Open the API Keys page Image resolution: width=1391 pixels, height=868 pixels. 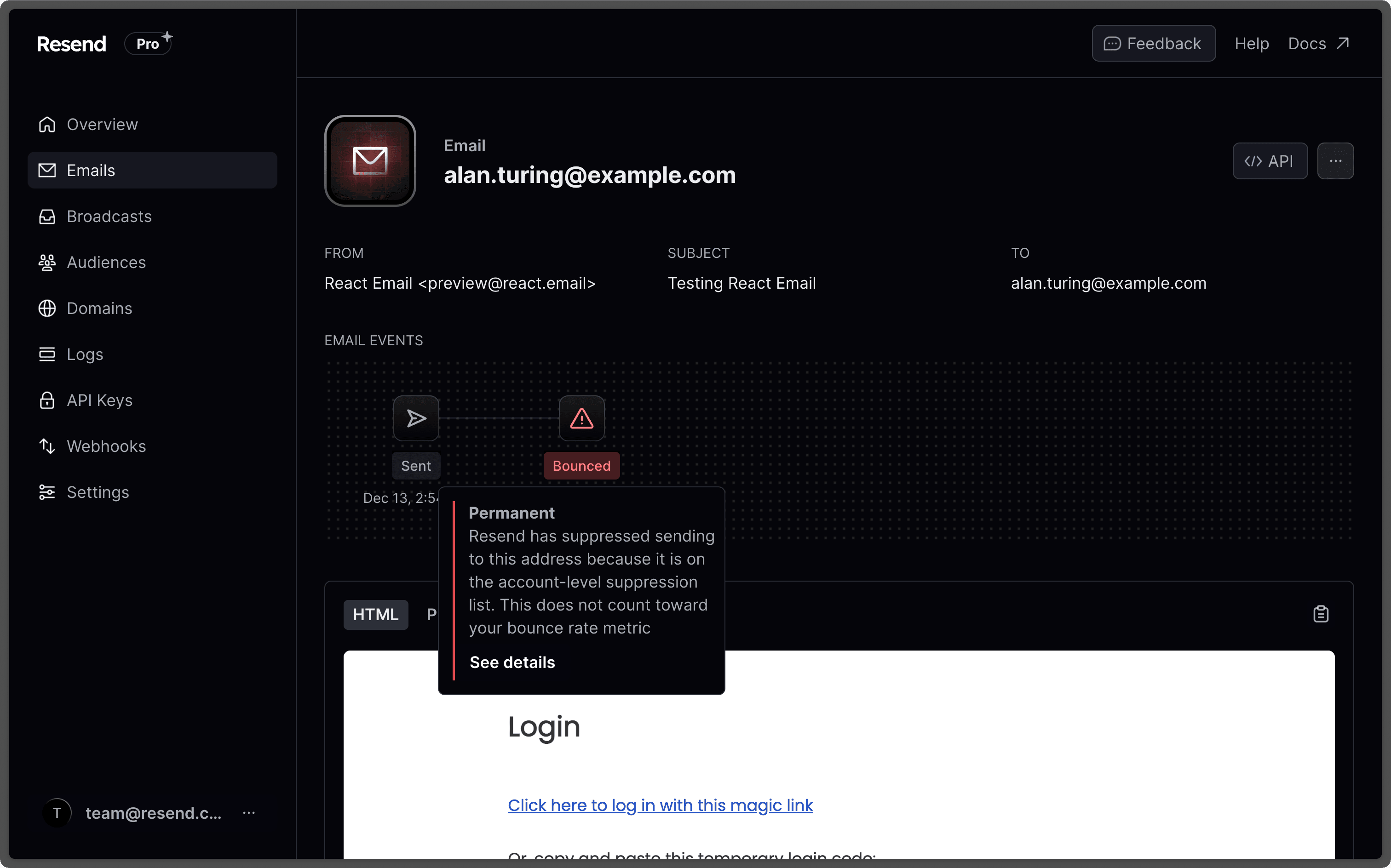pos(99,400)
